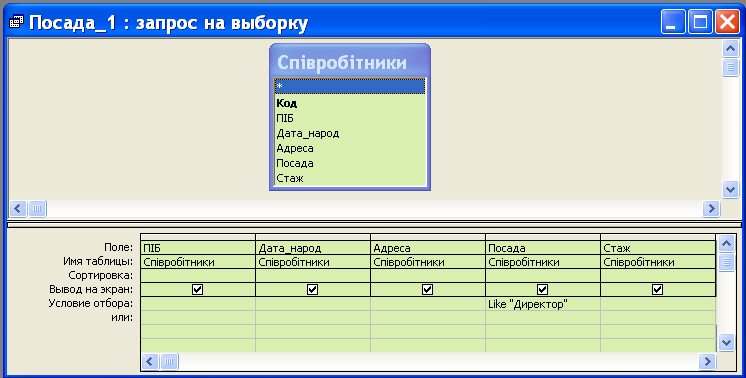This screenshot has width=746, height=378.
Task: Click the Условие отбора row label
Action: (x=91, y=303)
